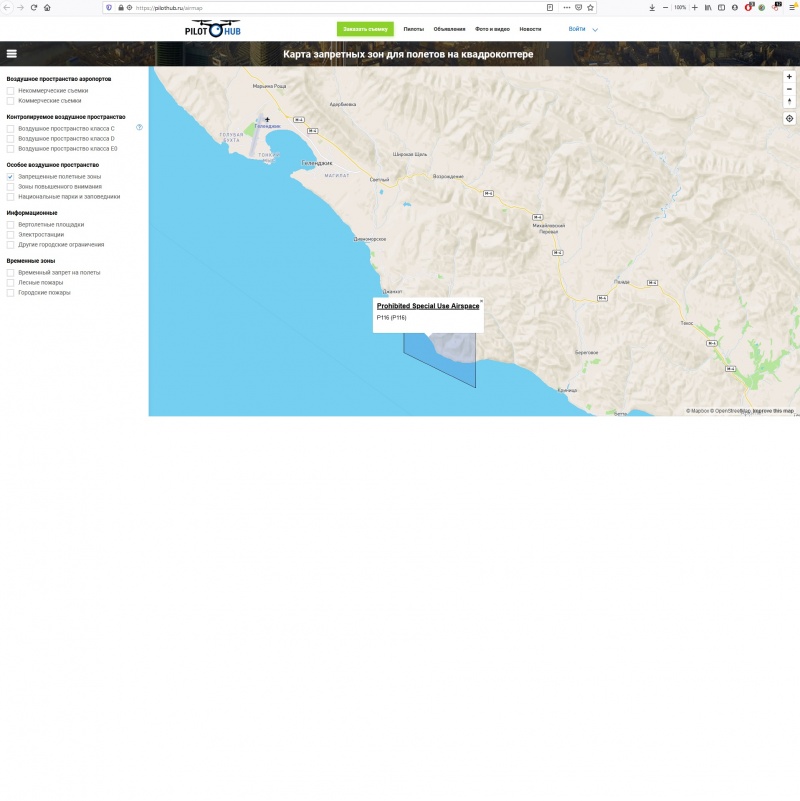Go back with browser back arrow
The image size is (800, 801).
click(7, 8)
